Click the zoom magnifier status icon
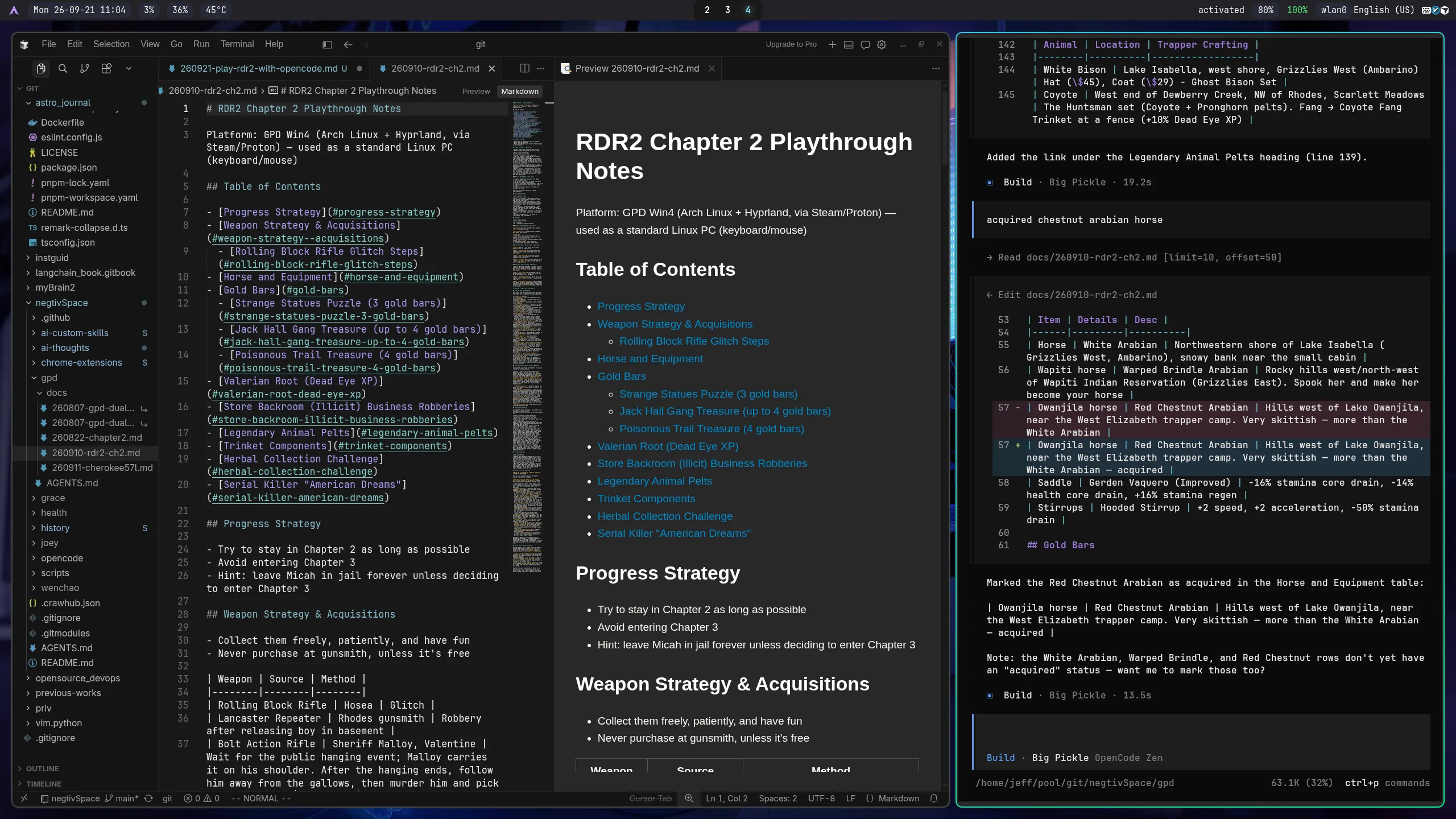Viewport: 1456px width, 819px height. click(689, 799)
